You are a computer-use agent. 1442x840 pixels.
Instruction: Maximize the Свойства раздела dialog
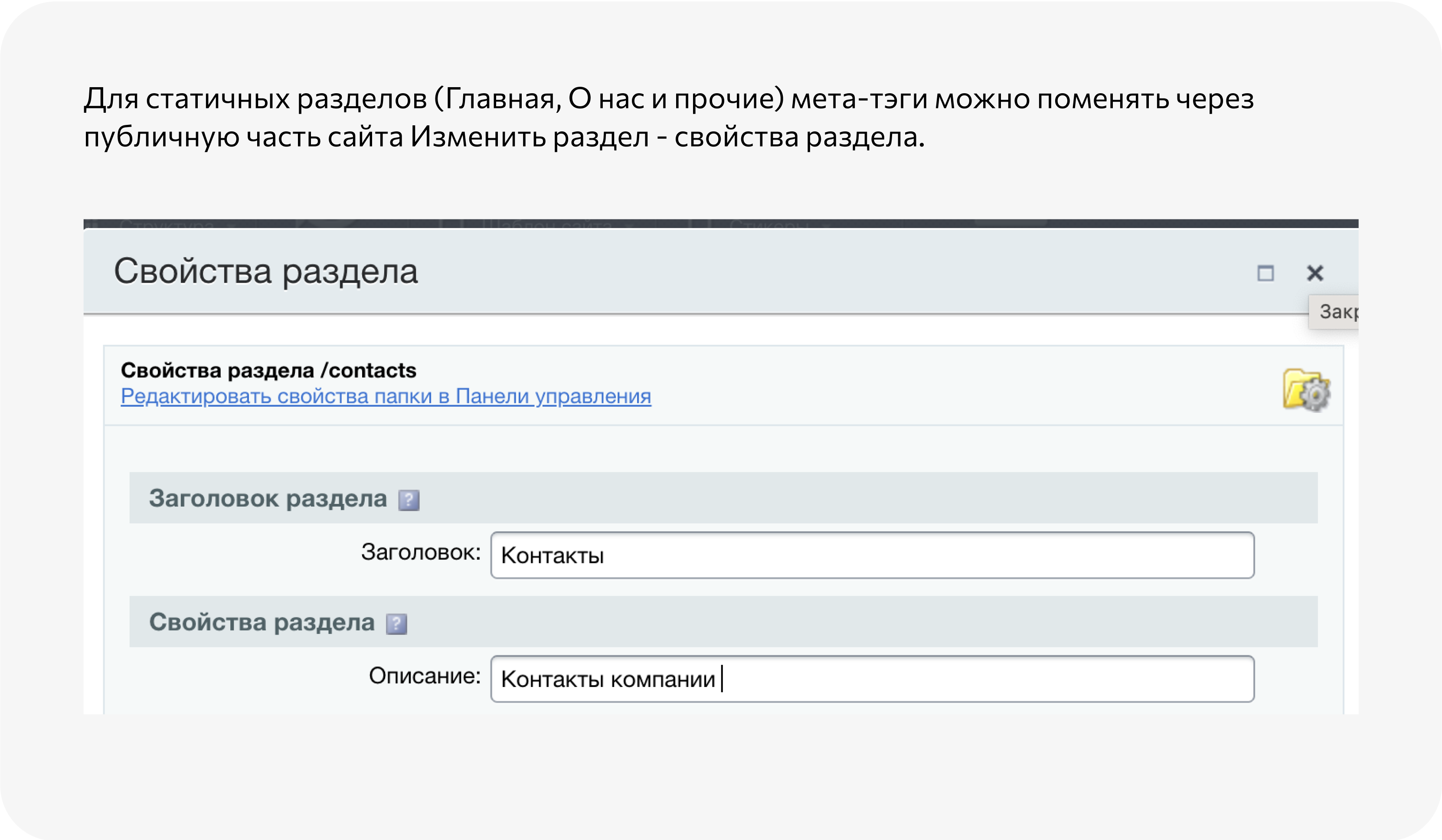click(x=1265, y=274)
